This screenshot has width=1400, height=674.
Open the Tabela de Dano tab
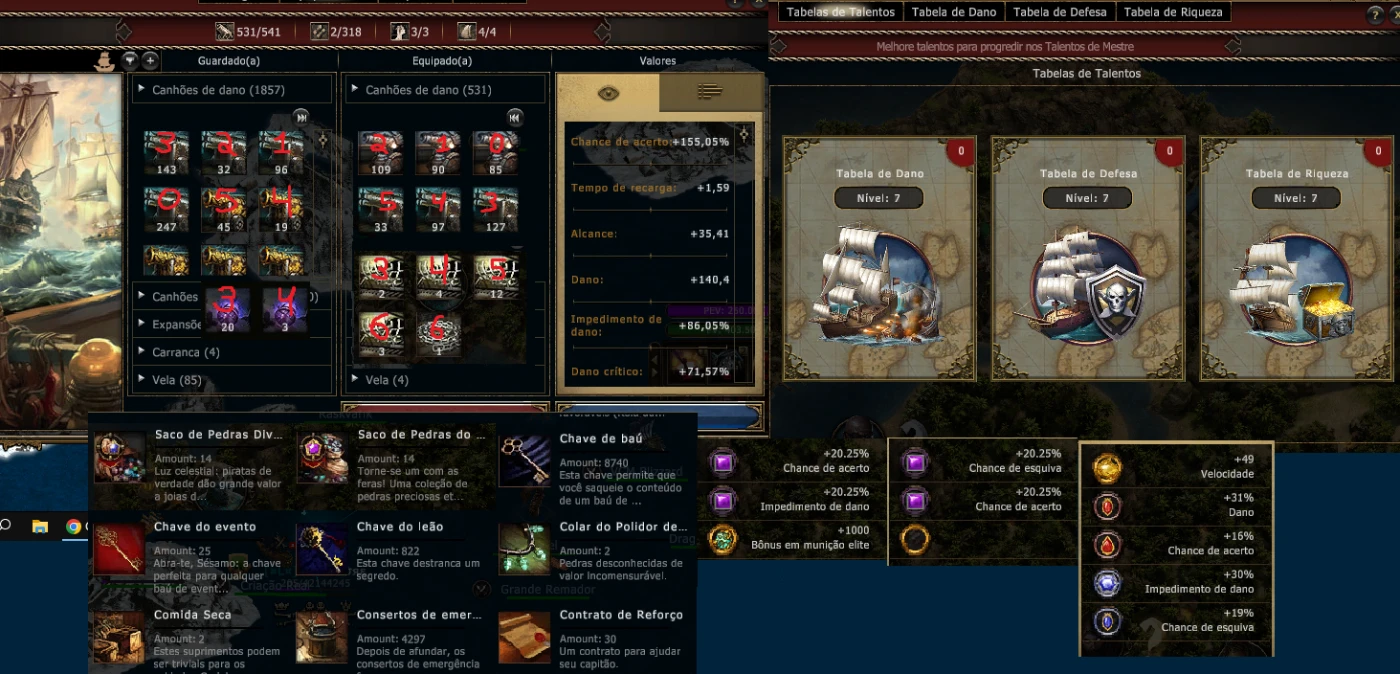click(x=953, y=12)
